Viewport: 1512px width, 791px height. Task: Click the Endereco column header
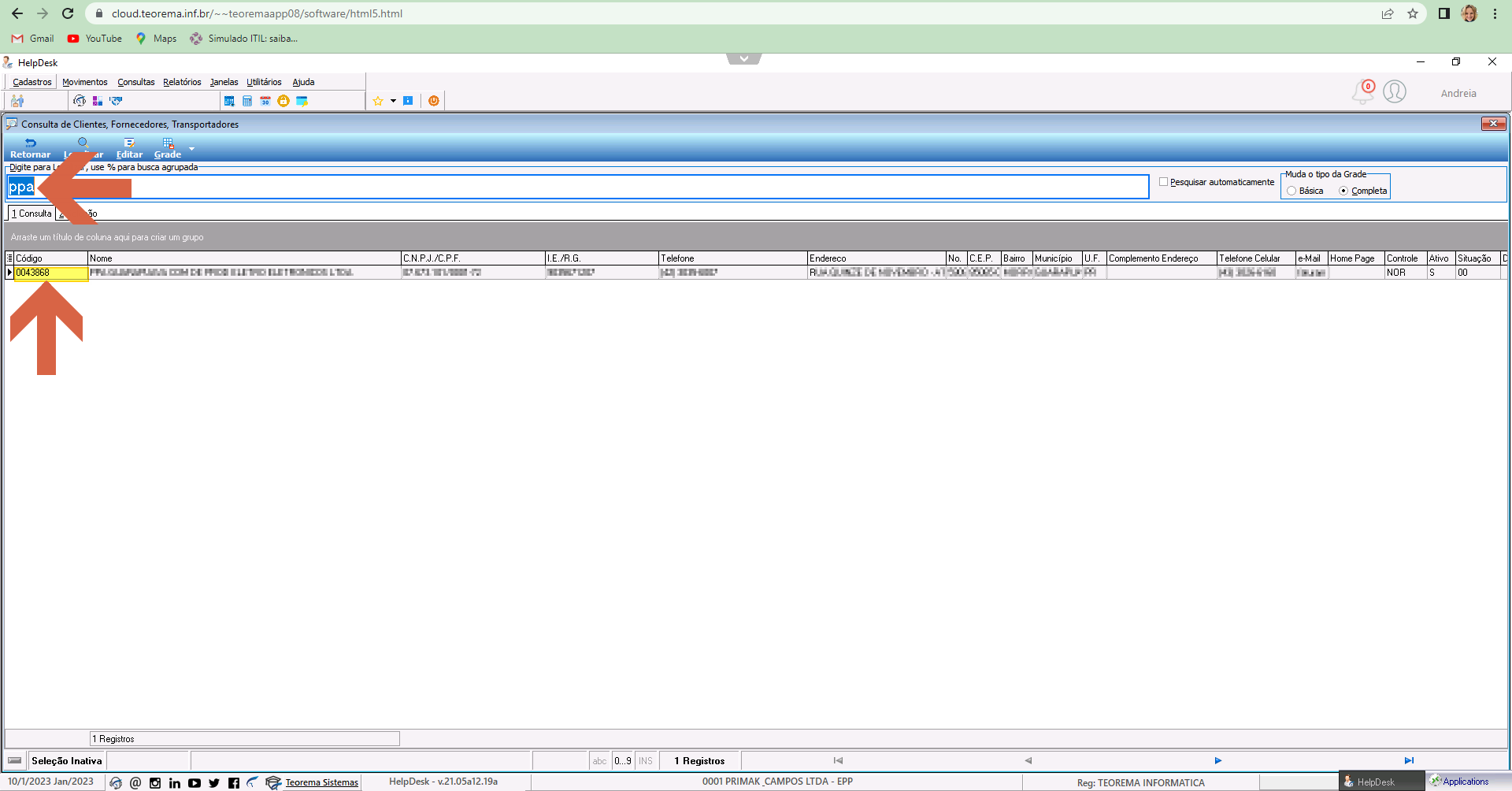point(876,258)
